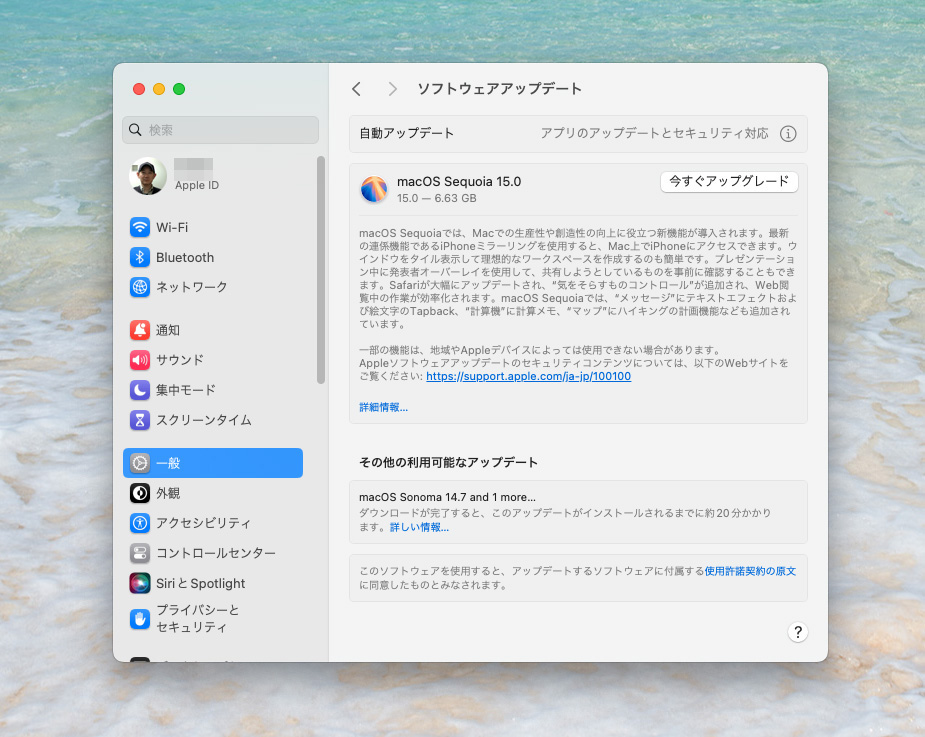Click the sidebar scrollbar

point(321,270)
